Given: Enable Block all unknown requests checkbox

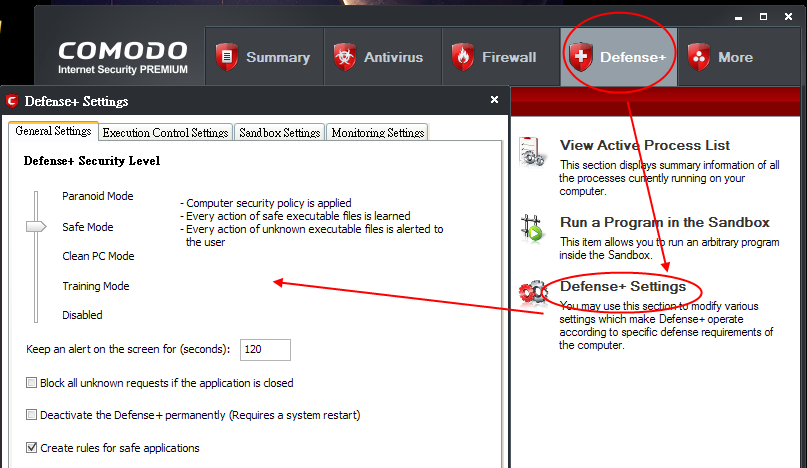Looking at the screenshot, I should pyautogui.click(x=31, y=383).
